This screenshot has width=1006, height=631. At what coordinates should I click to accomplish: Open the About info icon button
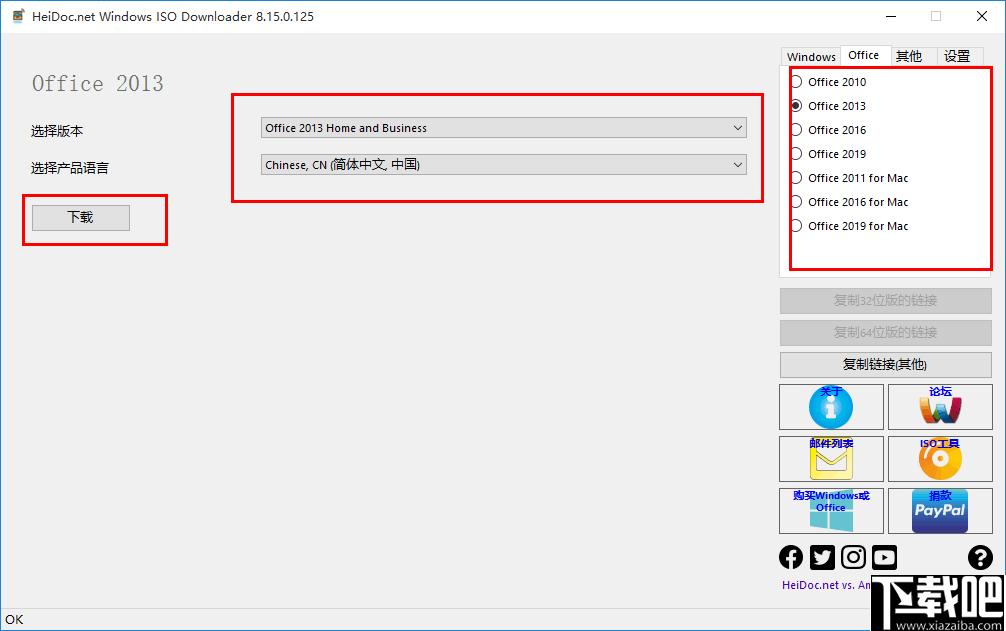click(831, 407)
